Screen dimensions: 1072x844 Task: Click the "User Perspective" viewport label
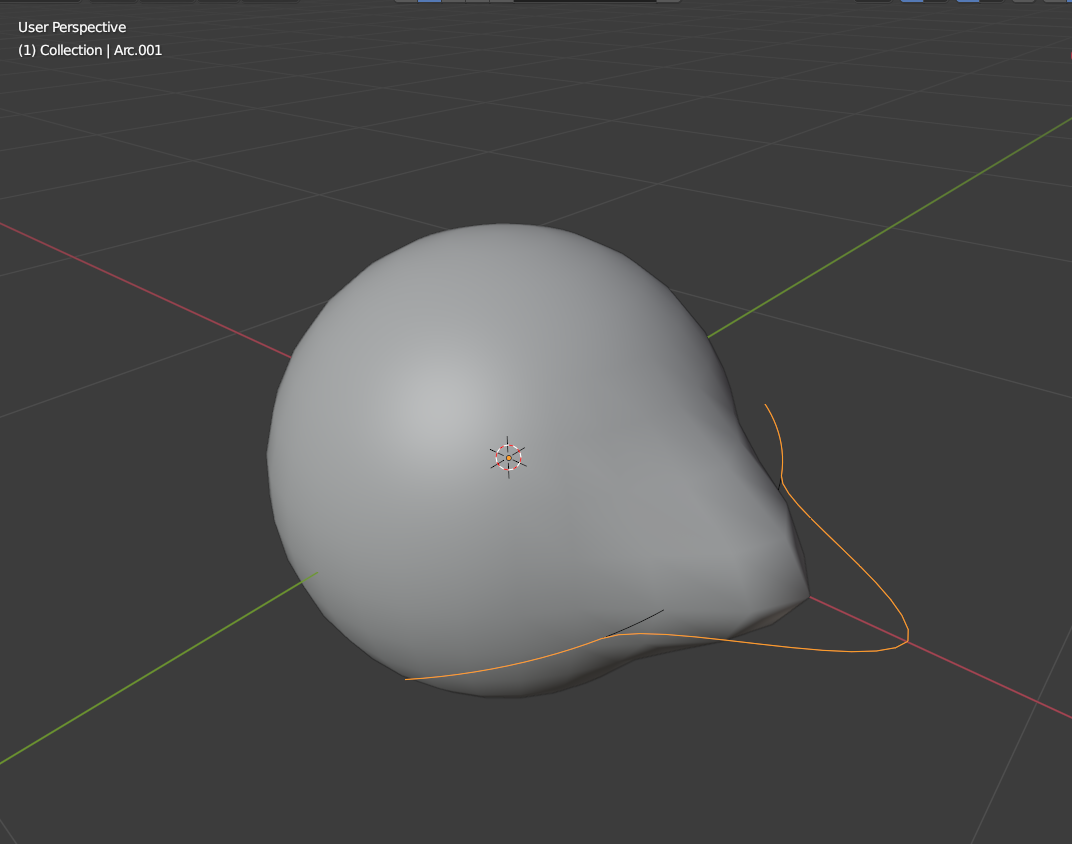(72, 27)
